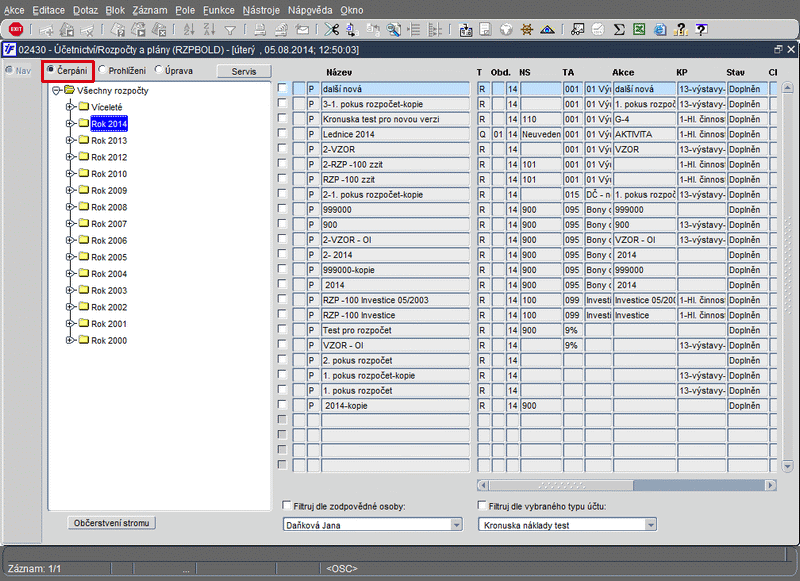The height and width of the screenshot is (581, 800).
Task: Select the Úprava radio button
Action: click(159, 69)
